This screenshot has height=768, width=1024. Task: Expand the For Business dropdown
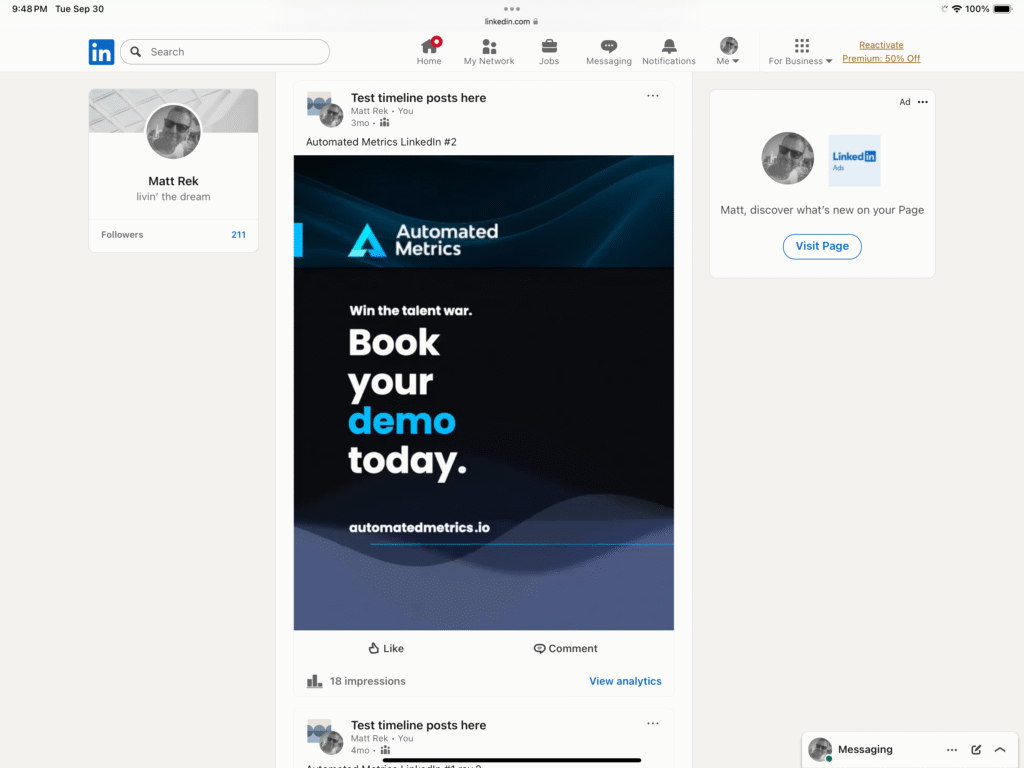[801, 52]
